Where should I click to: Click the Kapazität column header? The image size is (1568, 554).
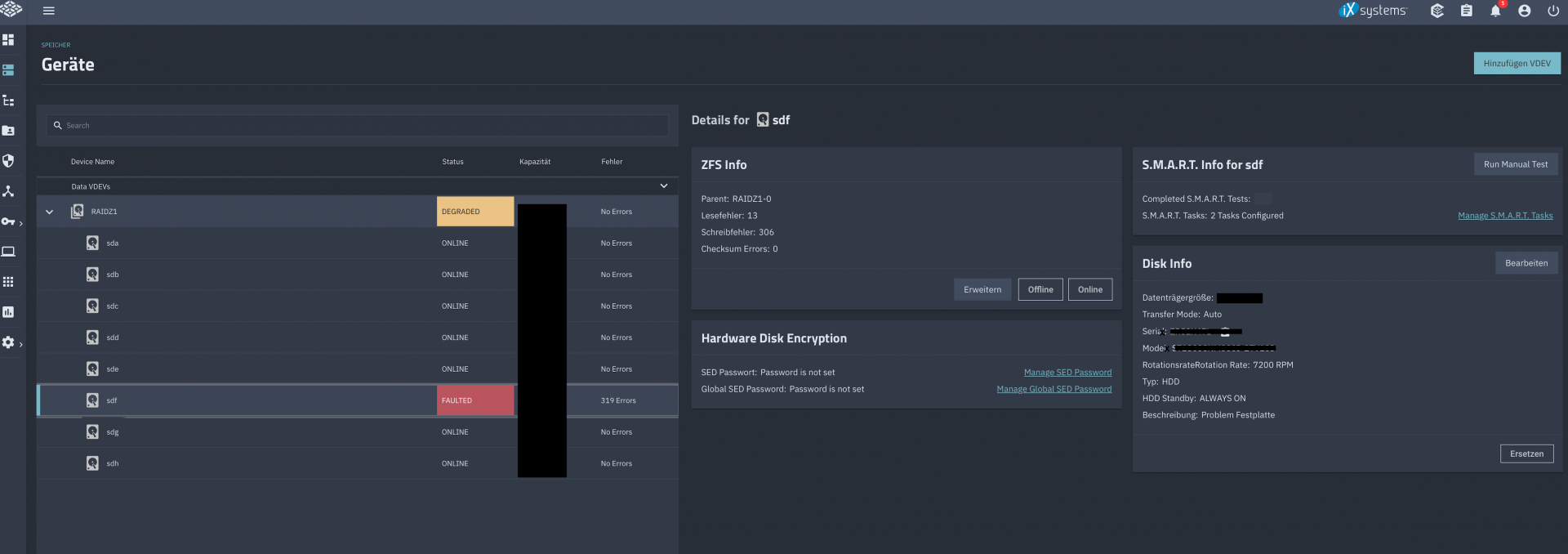coord(535,162)
